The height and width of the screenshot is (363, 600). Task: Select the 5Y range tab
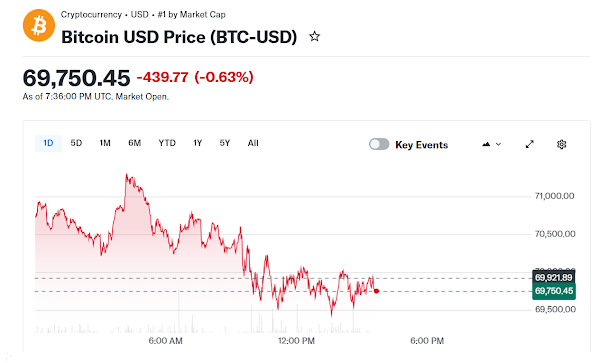pyautogui.click(x=225, y=143)
